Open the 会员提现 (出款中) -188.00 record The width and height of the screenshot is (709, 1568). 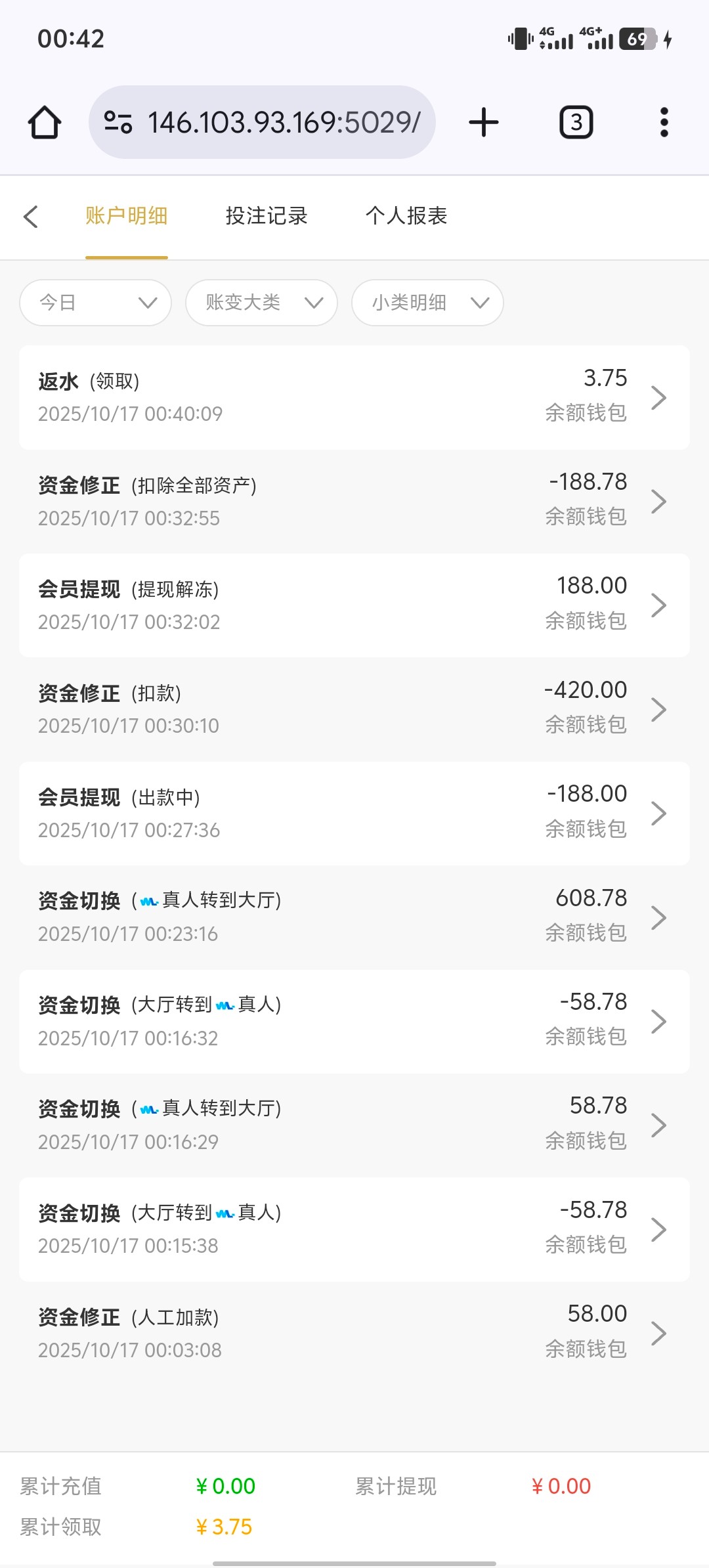(354, 814)
